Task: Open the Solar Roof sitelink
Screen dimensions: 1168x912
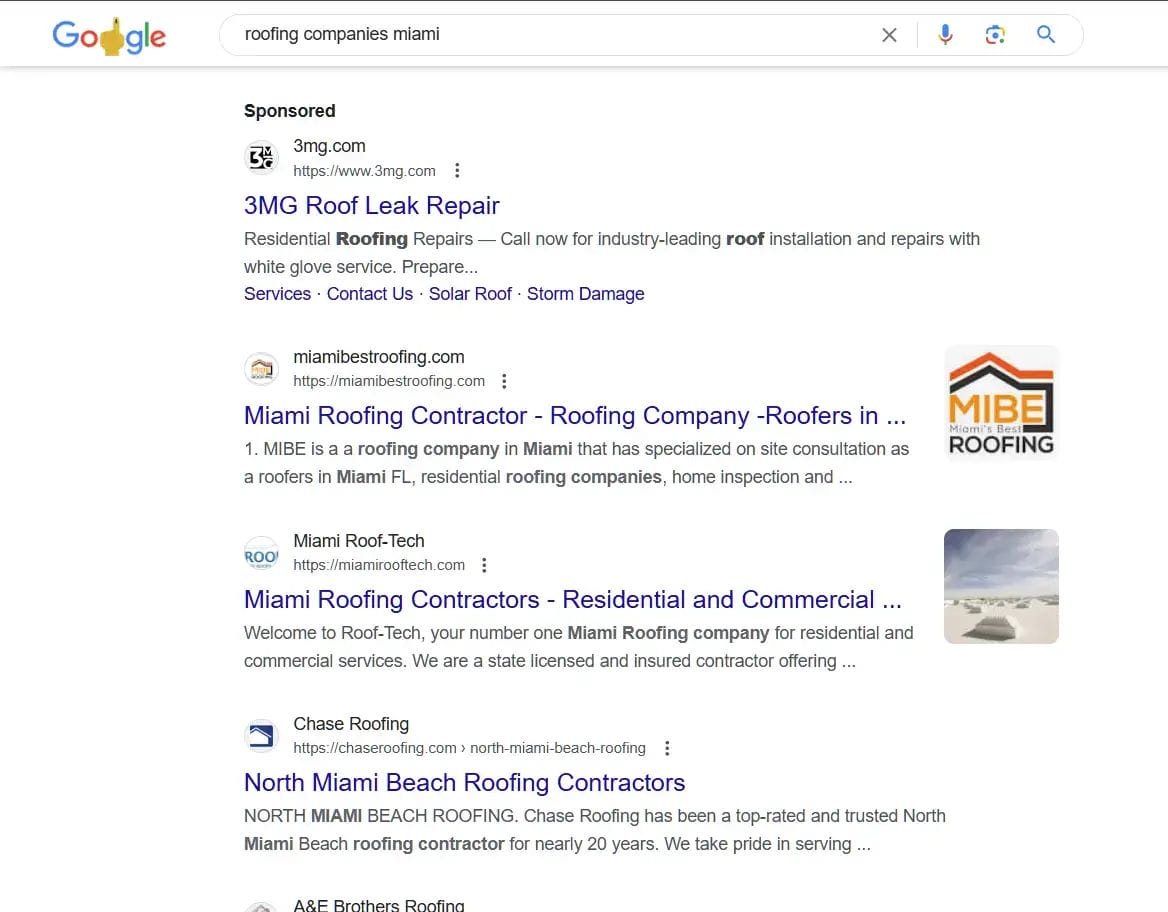Action: click(x=470, y=294)
